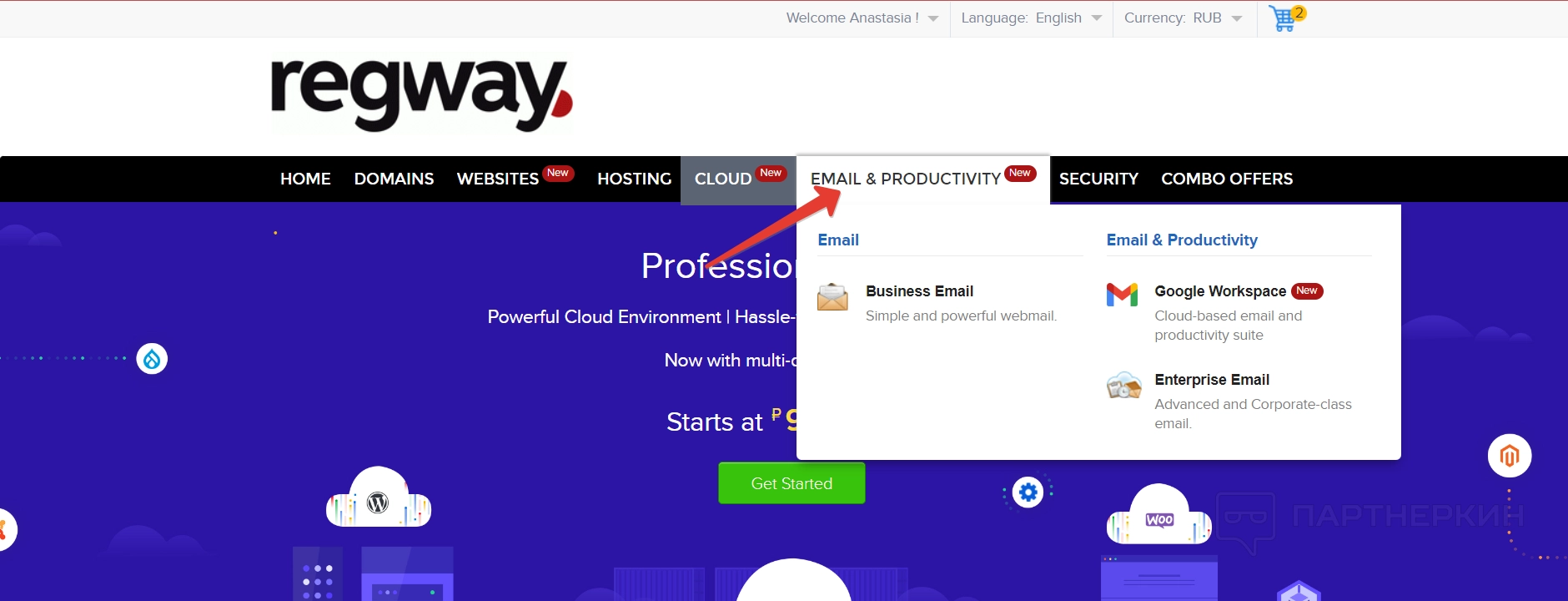
Task: Click the green Get Started button
Action: 792,483
